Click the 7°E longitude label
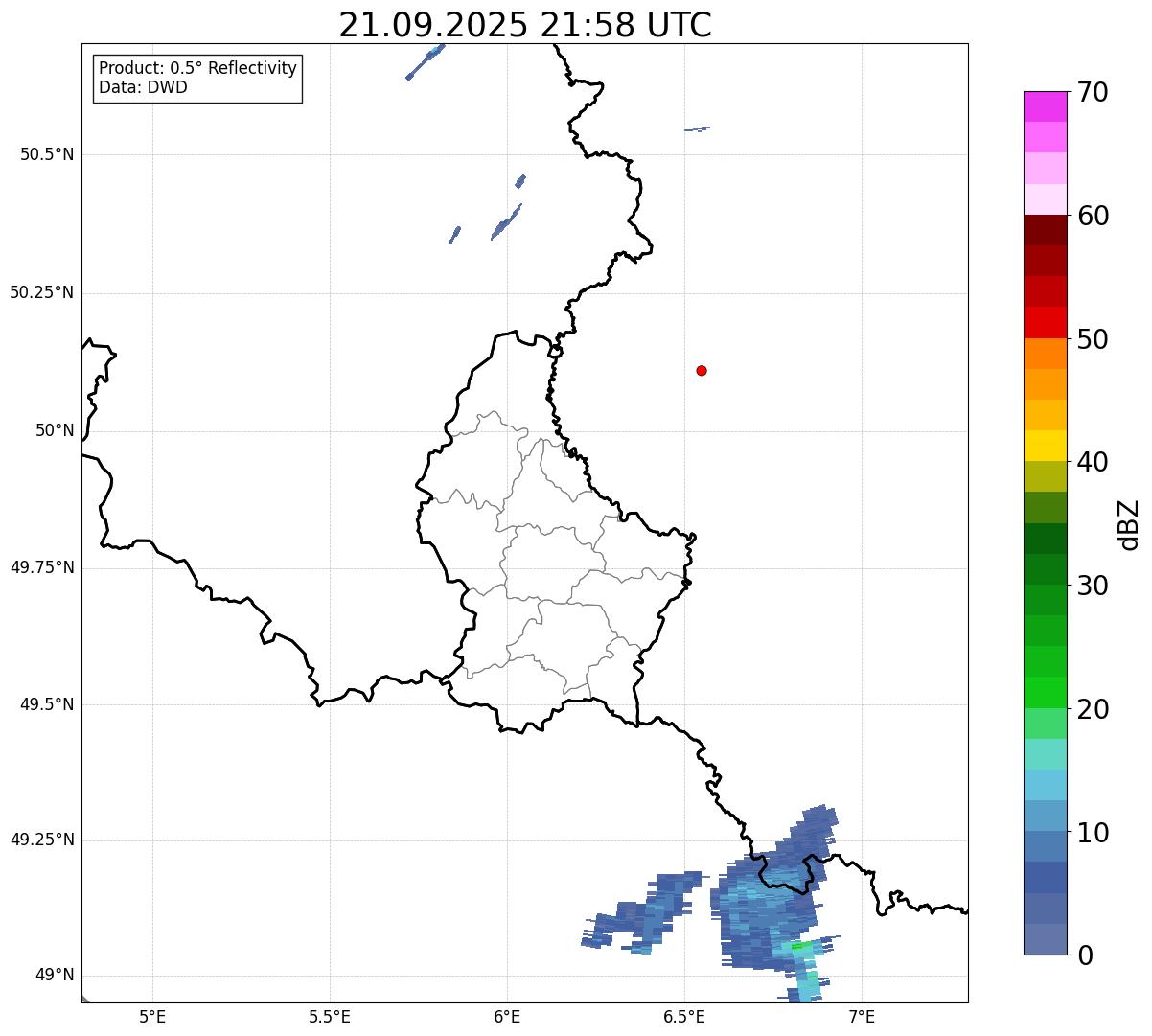 coord(862,1016)
